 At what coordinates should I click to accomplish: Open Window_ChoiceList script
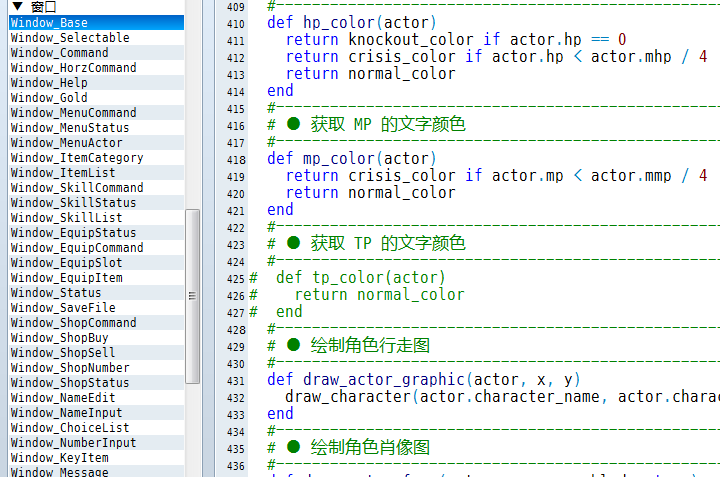tap(96, 427)
